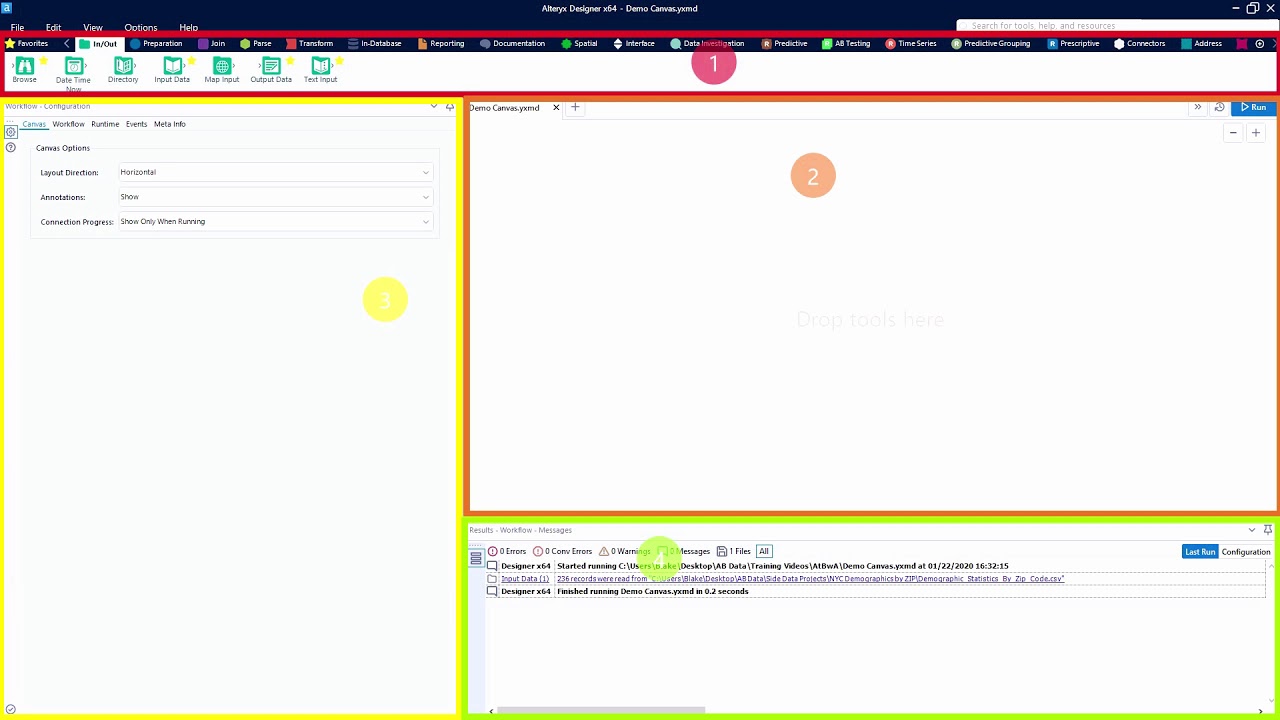Open the Predictive tool category
The image size is (1280, 720).
pyautogui.click(x=785, y=43)
